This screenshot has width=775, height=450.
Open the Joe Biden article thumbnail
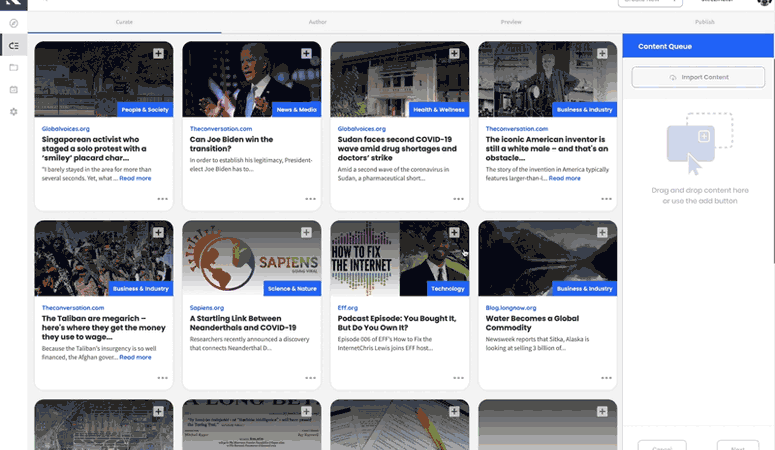252,79
